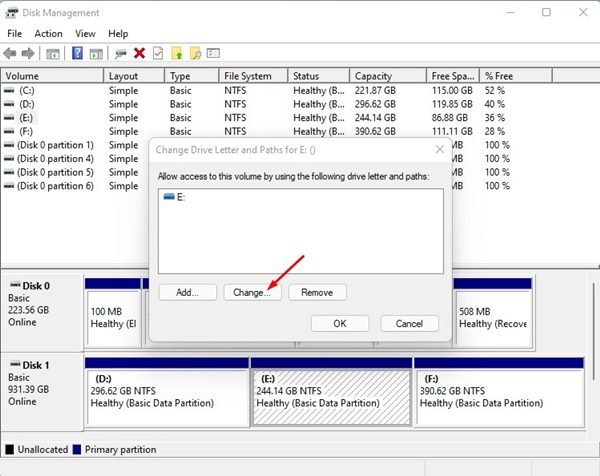Image resolution: width=600 pixels, height=476 pixels.
Task: Click the Remove button in the dialog
Action: 317,293
